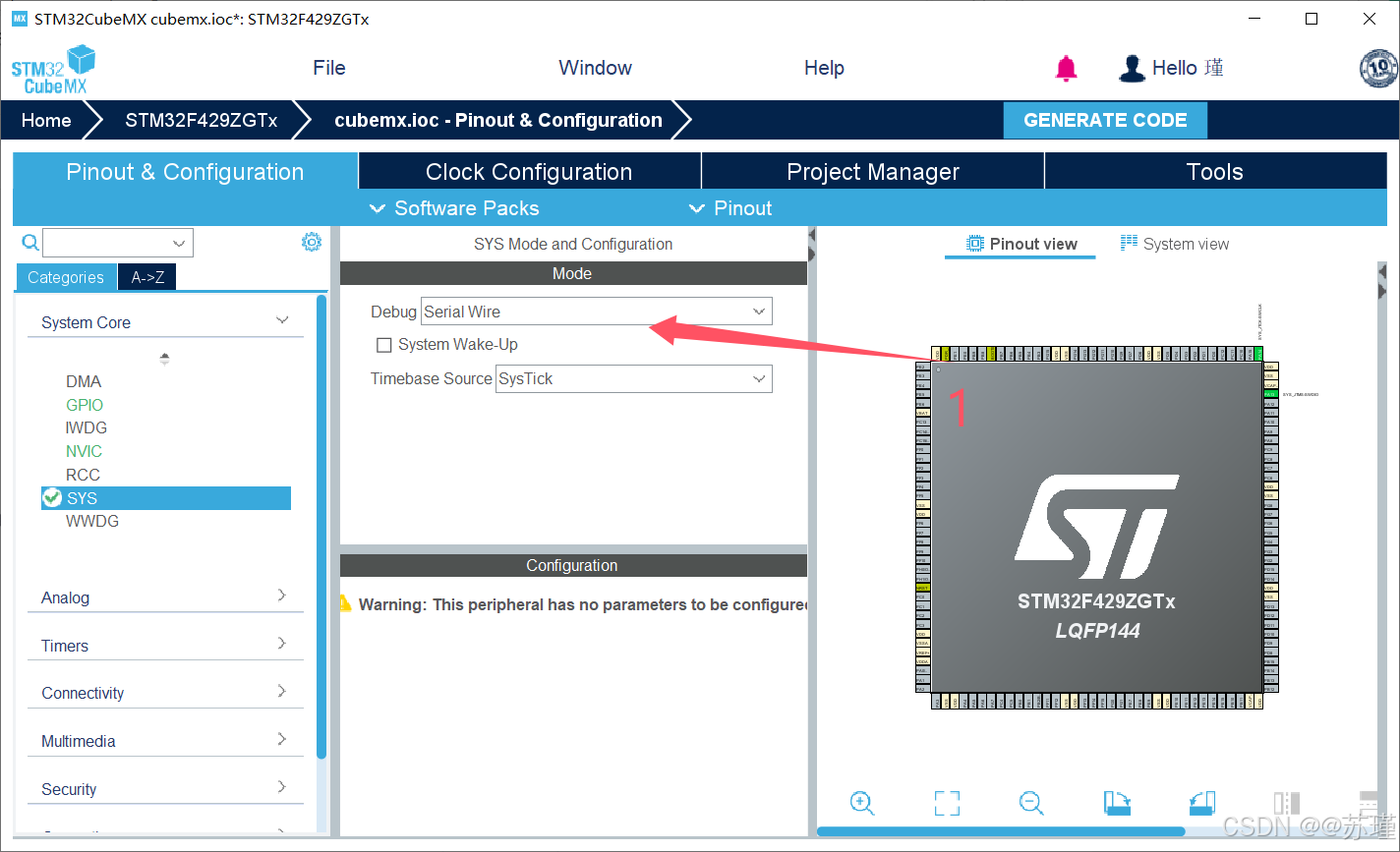
Task: Expand the Connectivity category
Action: point(282,691)
